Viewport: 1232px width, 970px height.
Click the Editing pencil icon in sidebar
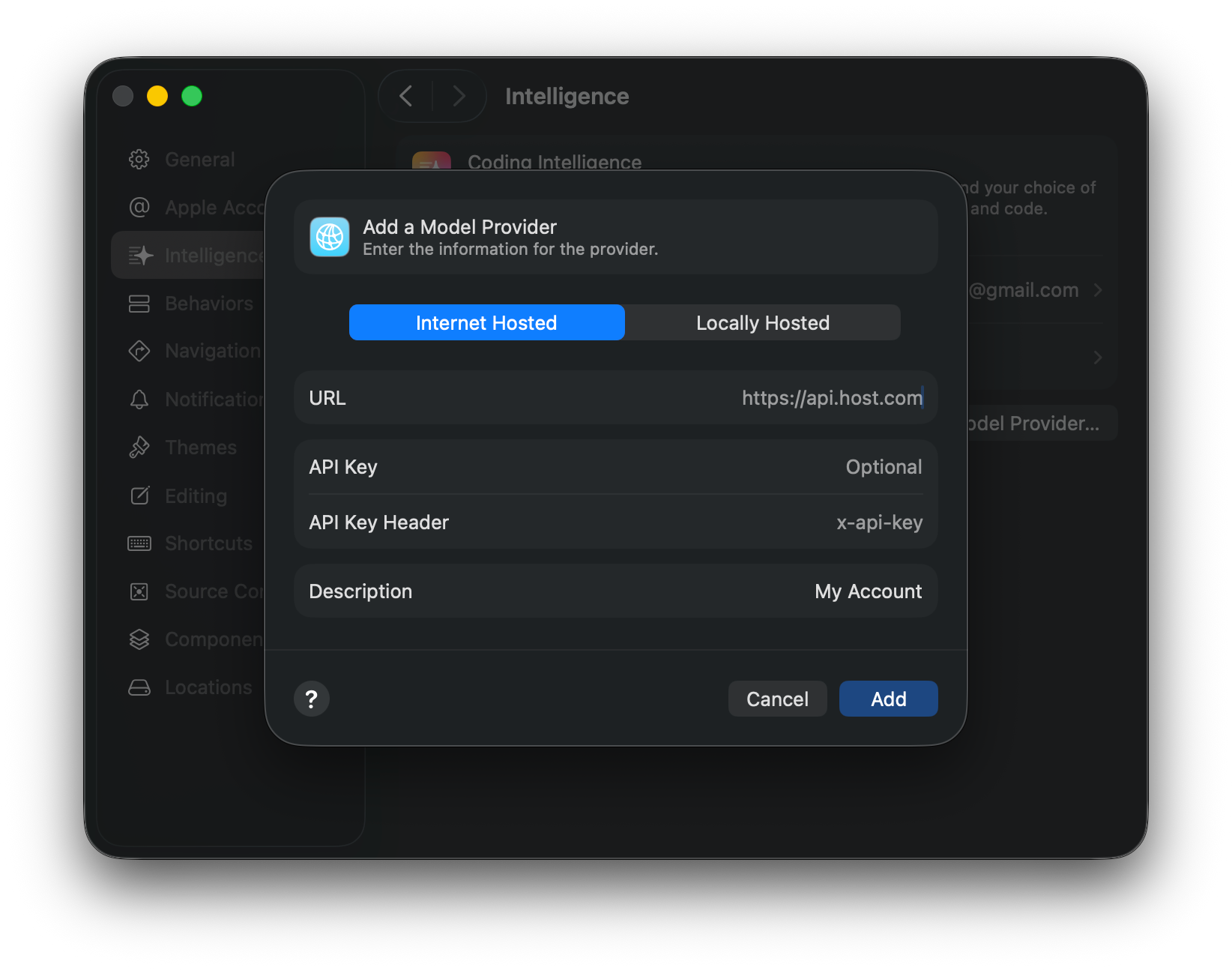click(x=139, y=495)
